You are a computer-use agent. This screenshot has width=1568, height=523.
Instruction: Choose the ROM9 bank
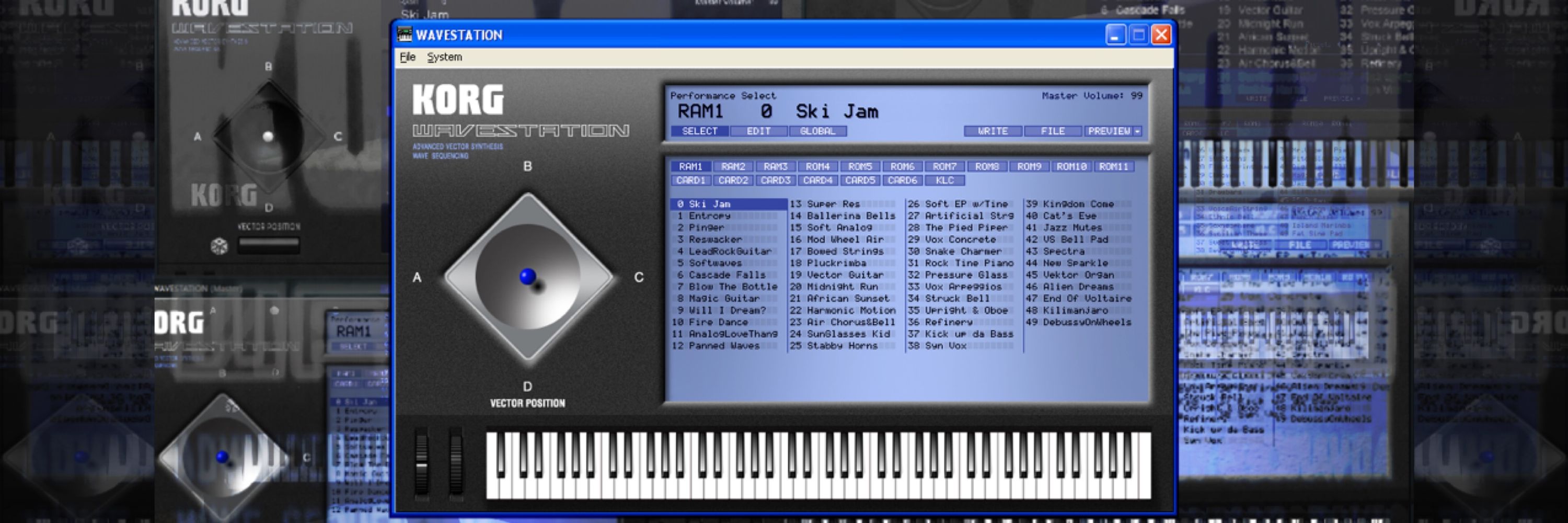point(1029,166)
